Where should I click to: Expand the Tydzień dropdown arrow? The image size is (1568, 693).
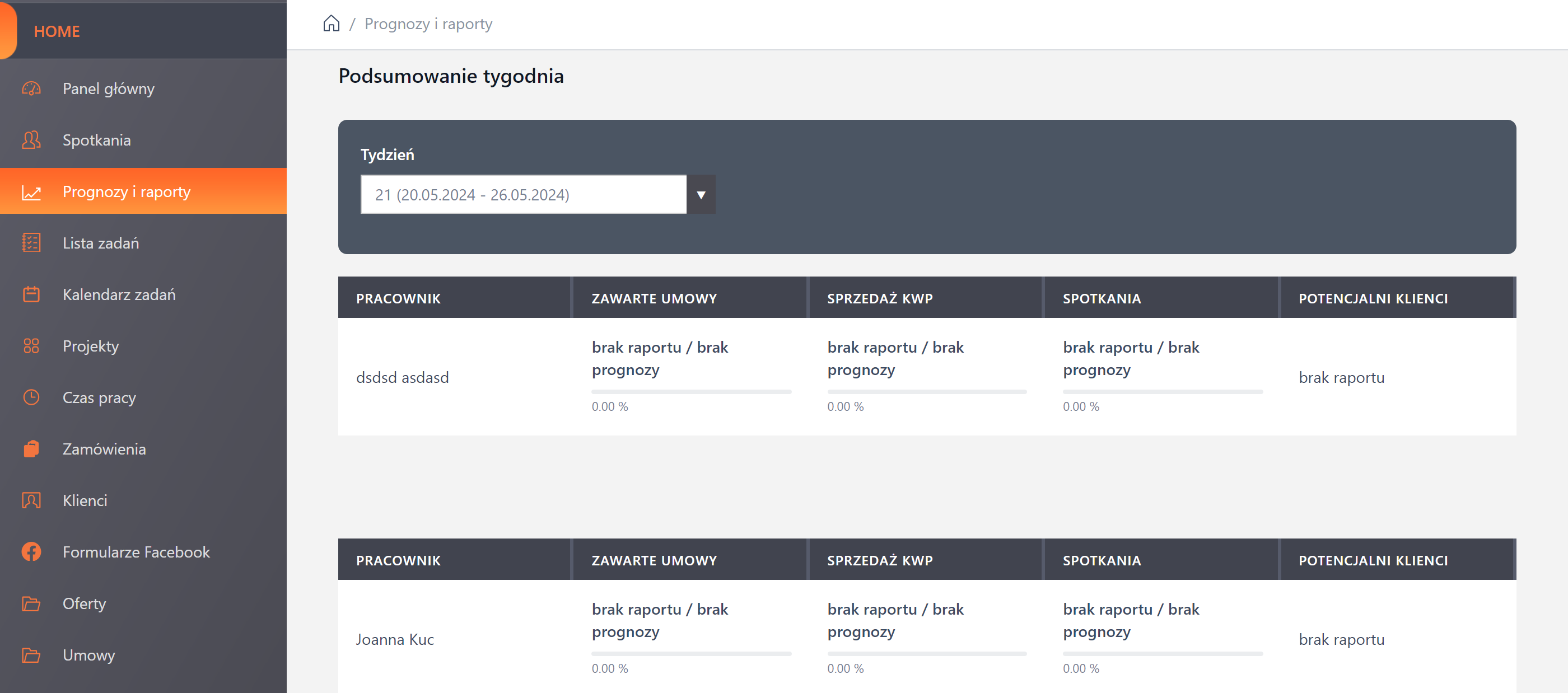[701, 195]
